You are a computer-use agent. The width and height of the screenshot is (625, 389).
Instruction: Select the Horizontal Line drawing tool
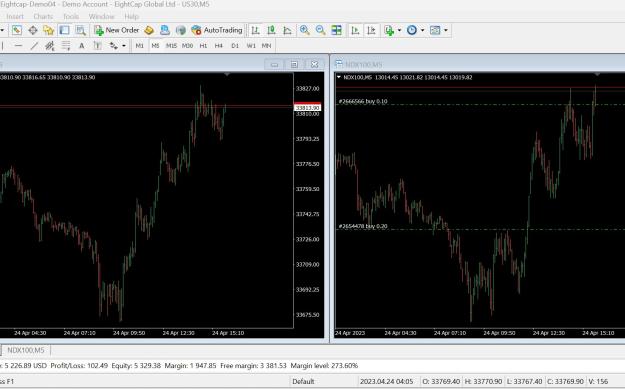point(18,46)
